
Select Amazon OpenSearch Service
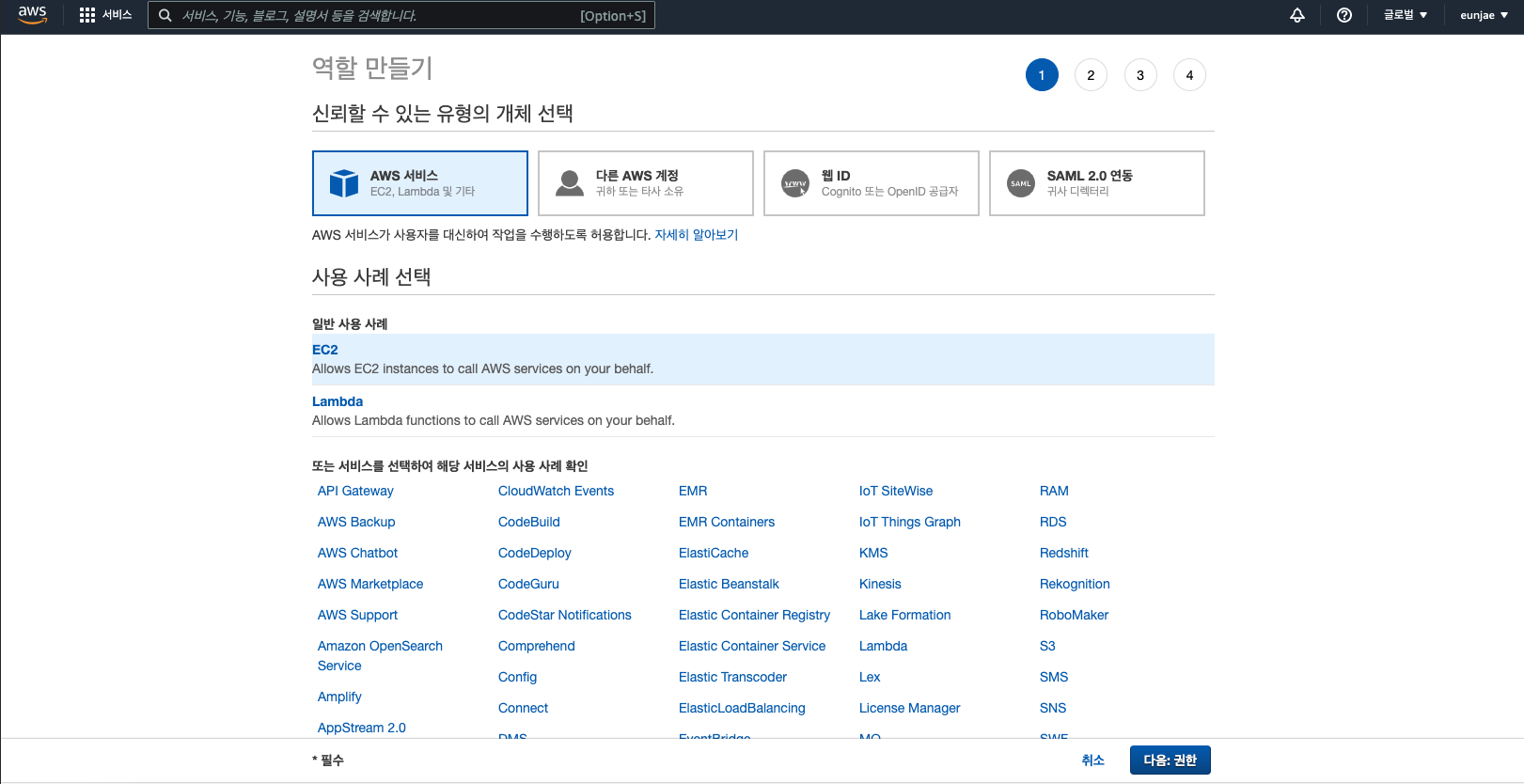tap(380, 655)
